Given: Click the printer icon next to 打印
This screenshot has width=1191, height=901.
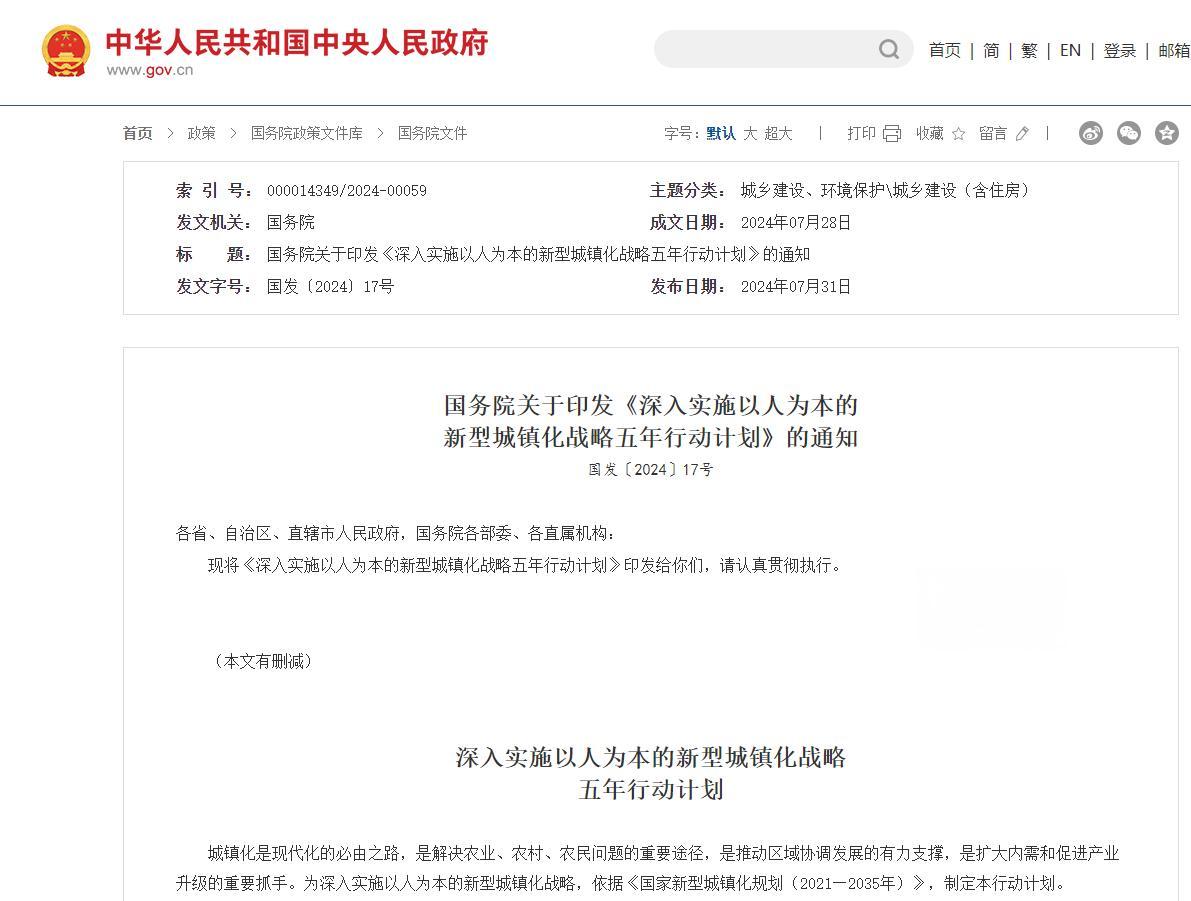Looking at the screenshot, I should pyautogui.click(x=892, y=134).
